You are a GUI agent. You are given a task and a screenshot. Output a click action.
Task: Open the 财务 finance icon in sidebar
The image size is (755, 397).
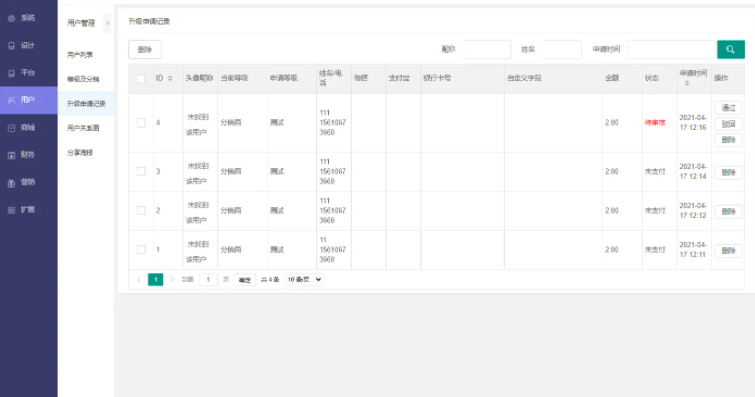tap(12, 155)
